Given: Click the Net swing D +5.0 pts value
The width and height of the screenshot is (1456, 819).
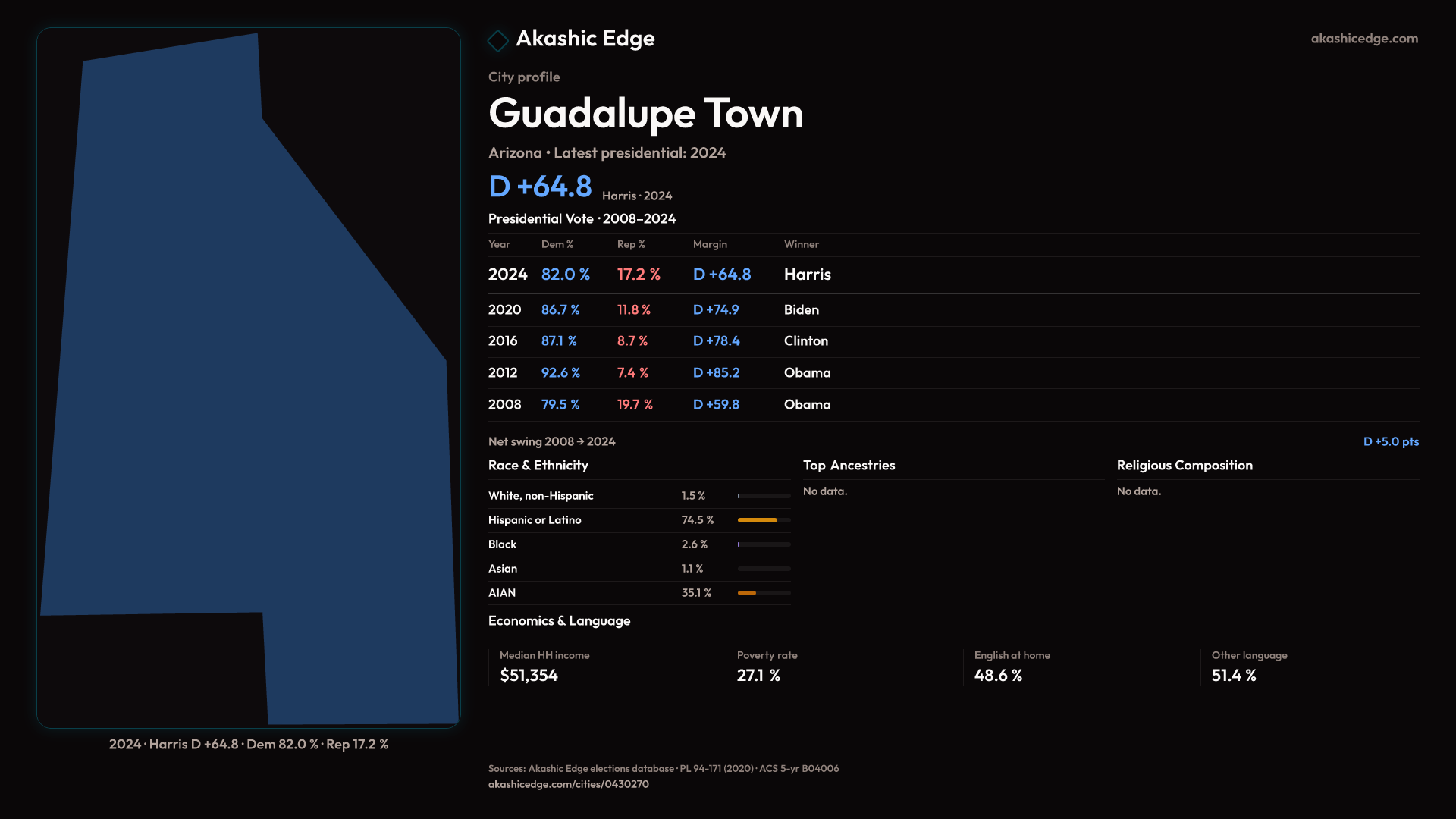Looking at the screenshot, I should click(1390, 441).
